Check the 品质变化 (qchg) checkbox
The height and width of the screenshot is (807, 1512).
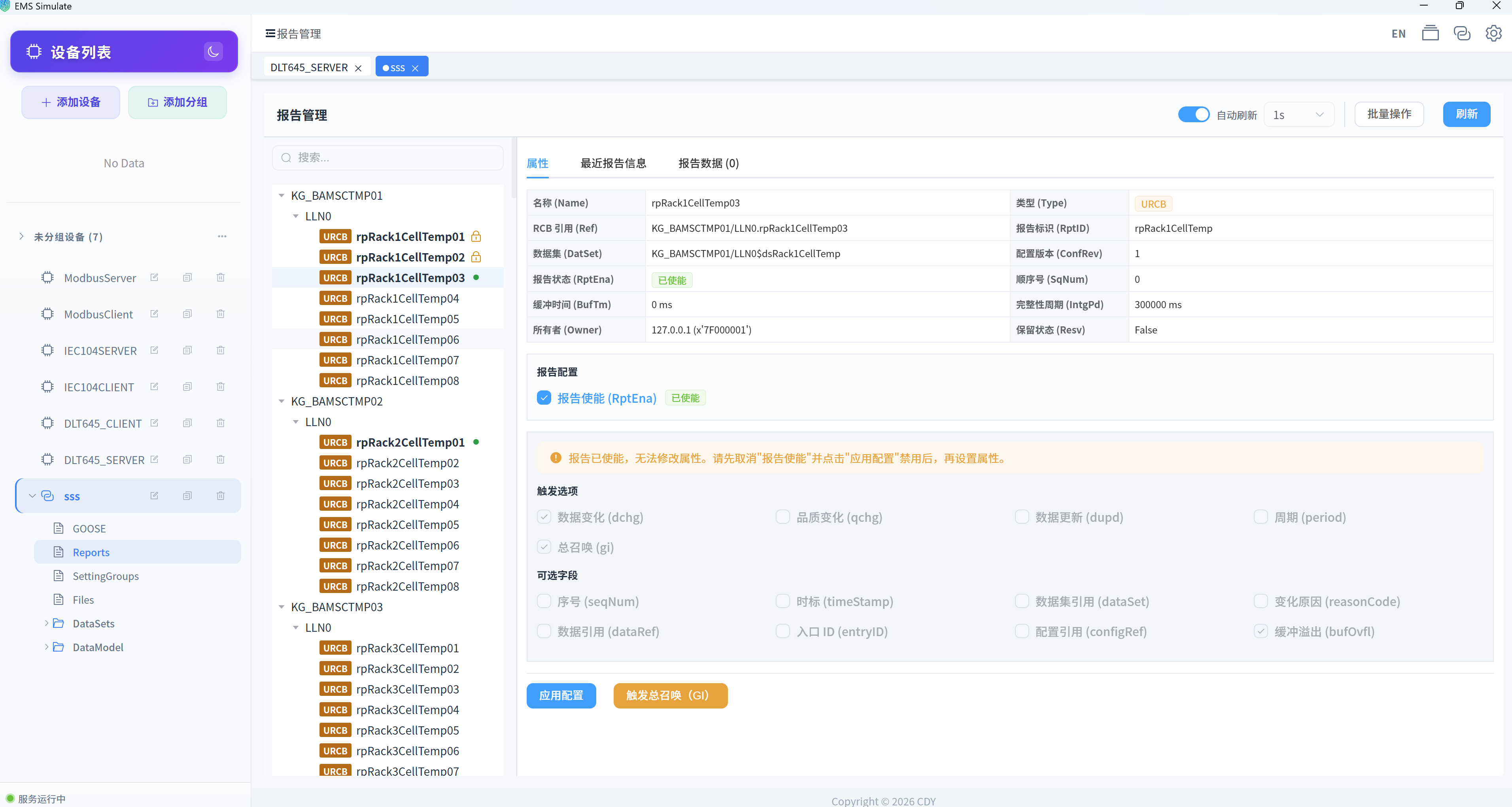(782, 517)
